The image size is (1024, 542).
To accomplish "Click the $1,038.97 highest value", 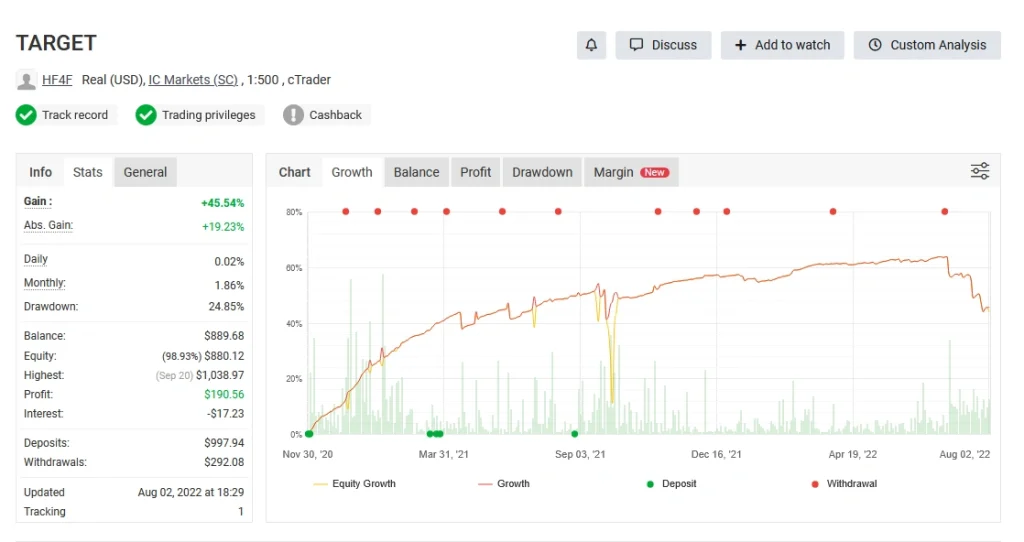I will pos(220,375).
